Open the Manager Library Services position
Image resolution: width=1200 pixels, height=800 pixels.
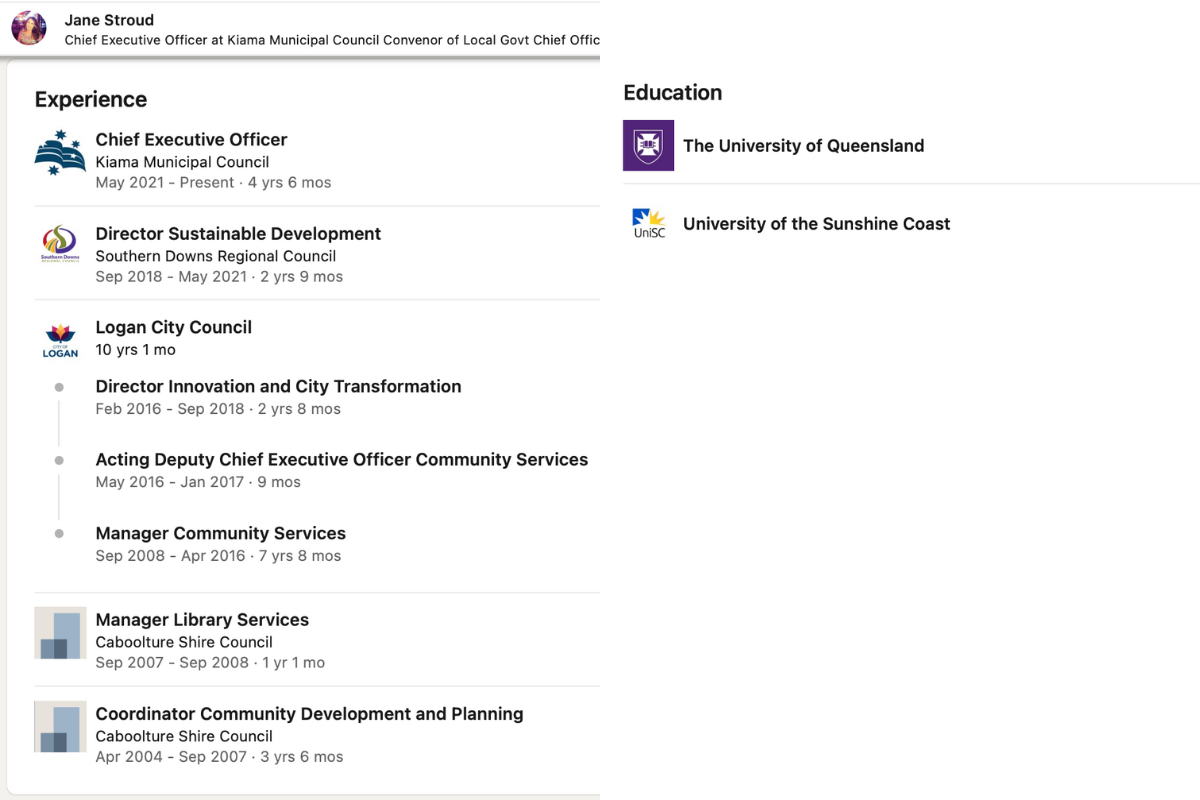pyautogui.click(x=202, y=619)
